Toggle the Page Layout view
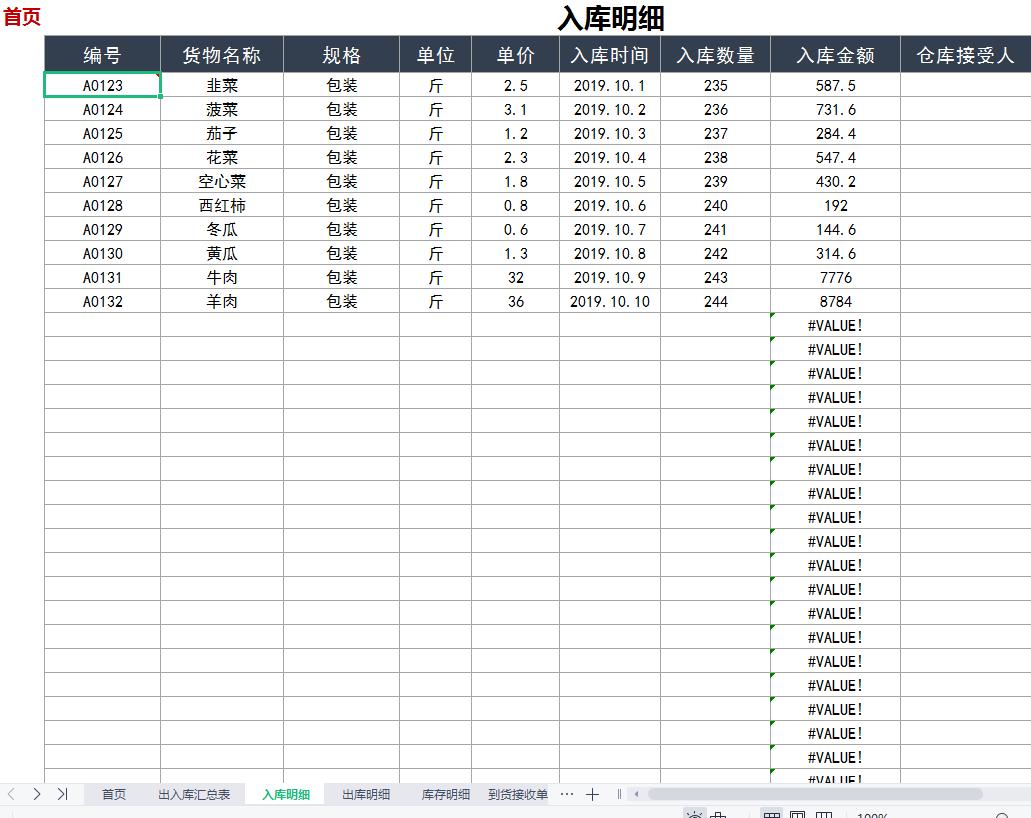This screenshot has width=1031, height=818. point(798,815)
